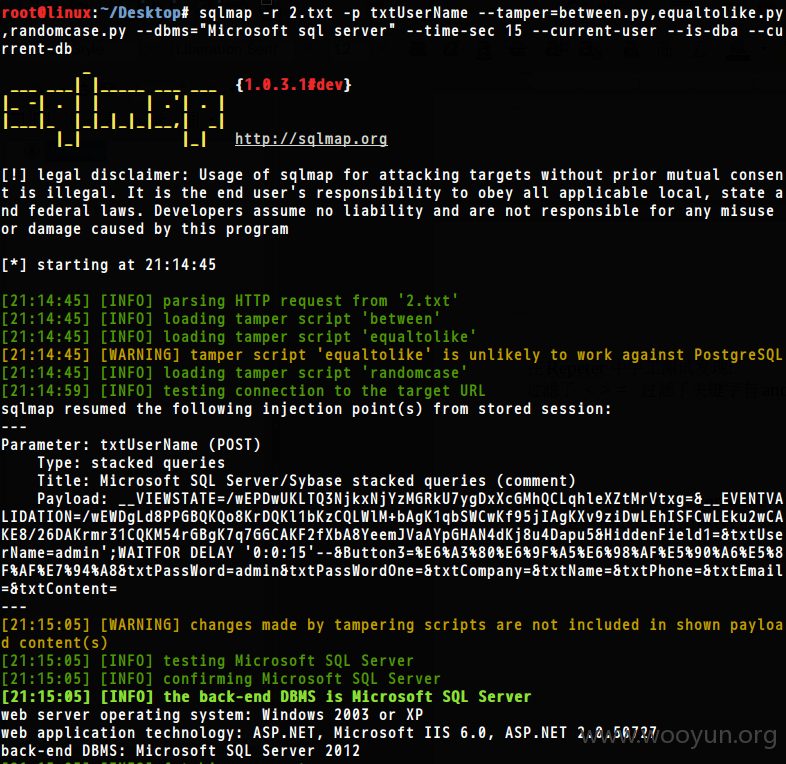Click the '--is-dba' flag

703,31
